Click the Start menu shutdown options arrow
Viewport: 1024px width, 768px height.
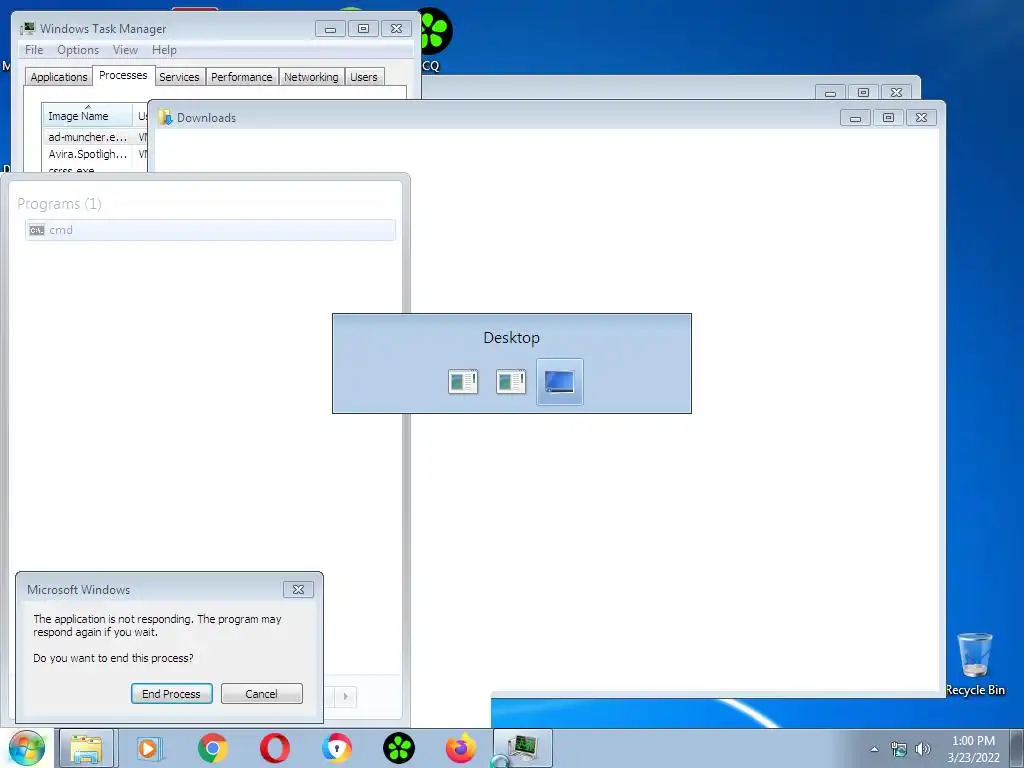click(345, 696)
